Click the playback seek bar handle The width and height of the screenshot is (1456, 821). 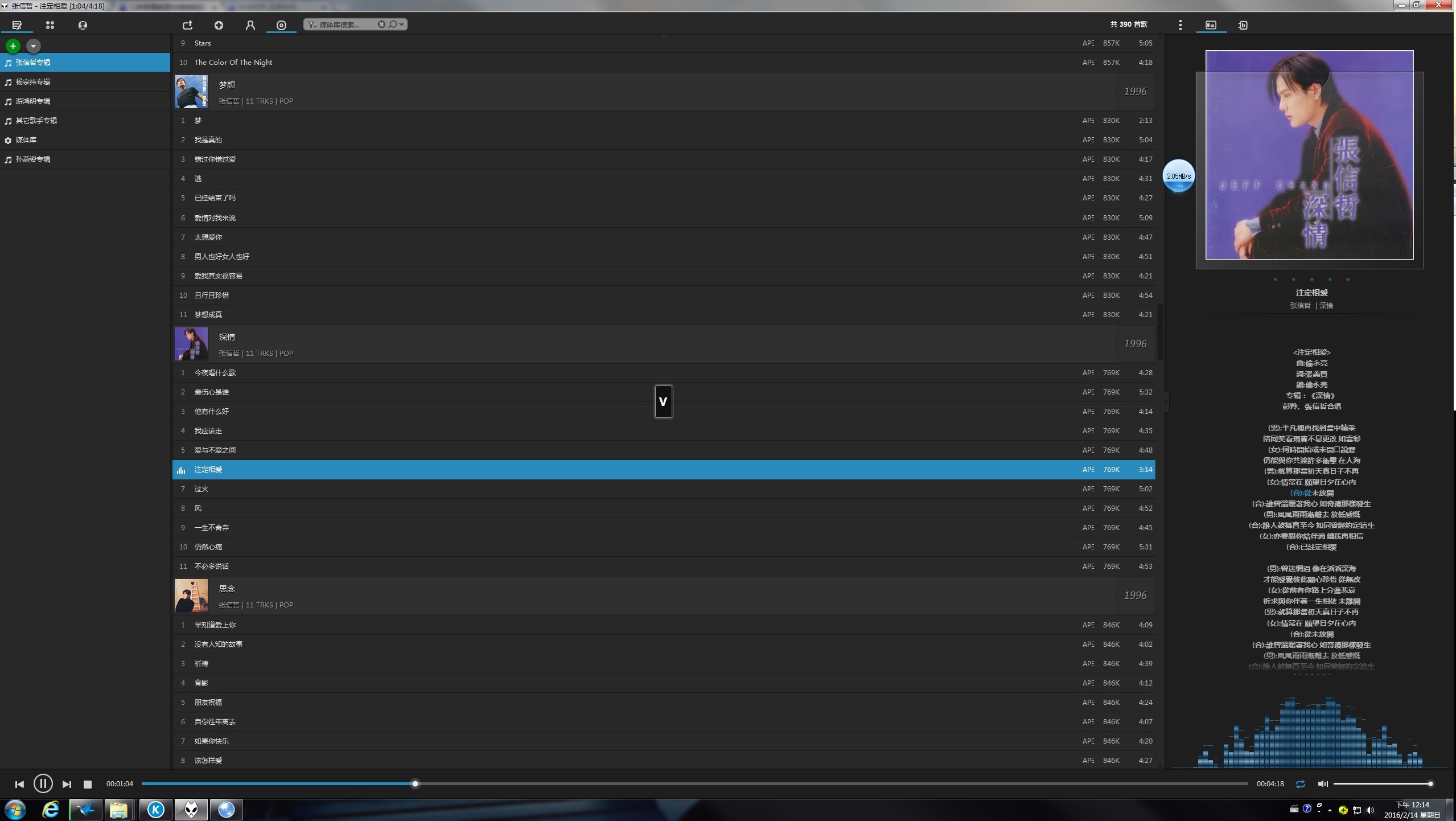pyautogui.click(x=416, y=784)
